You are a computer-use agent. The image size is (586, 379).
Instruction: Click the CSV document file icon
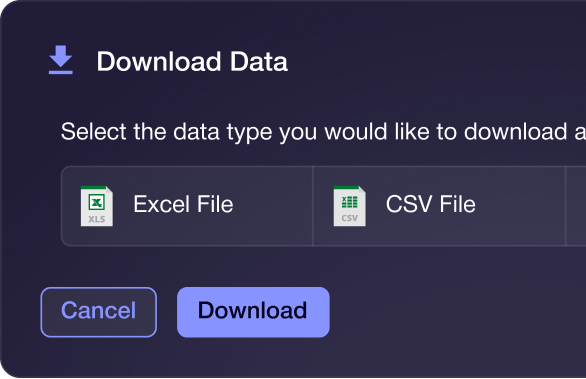[x=349, y=206]
